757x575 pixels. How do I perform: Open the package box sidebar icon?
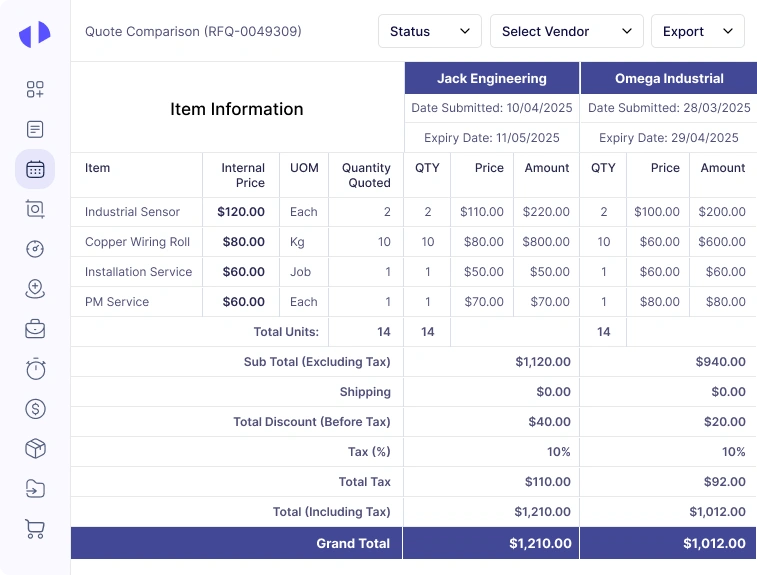[x=35, y=449]
